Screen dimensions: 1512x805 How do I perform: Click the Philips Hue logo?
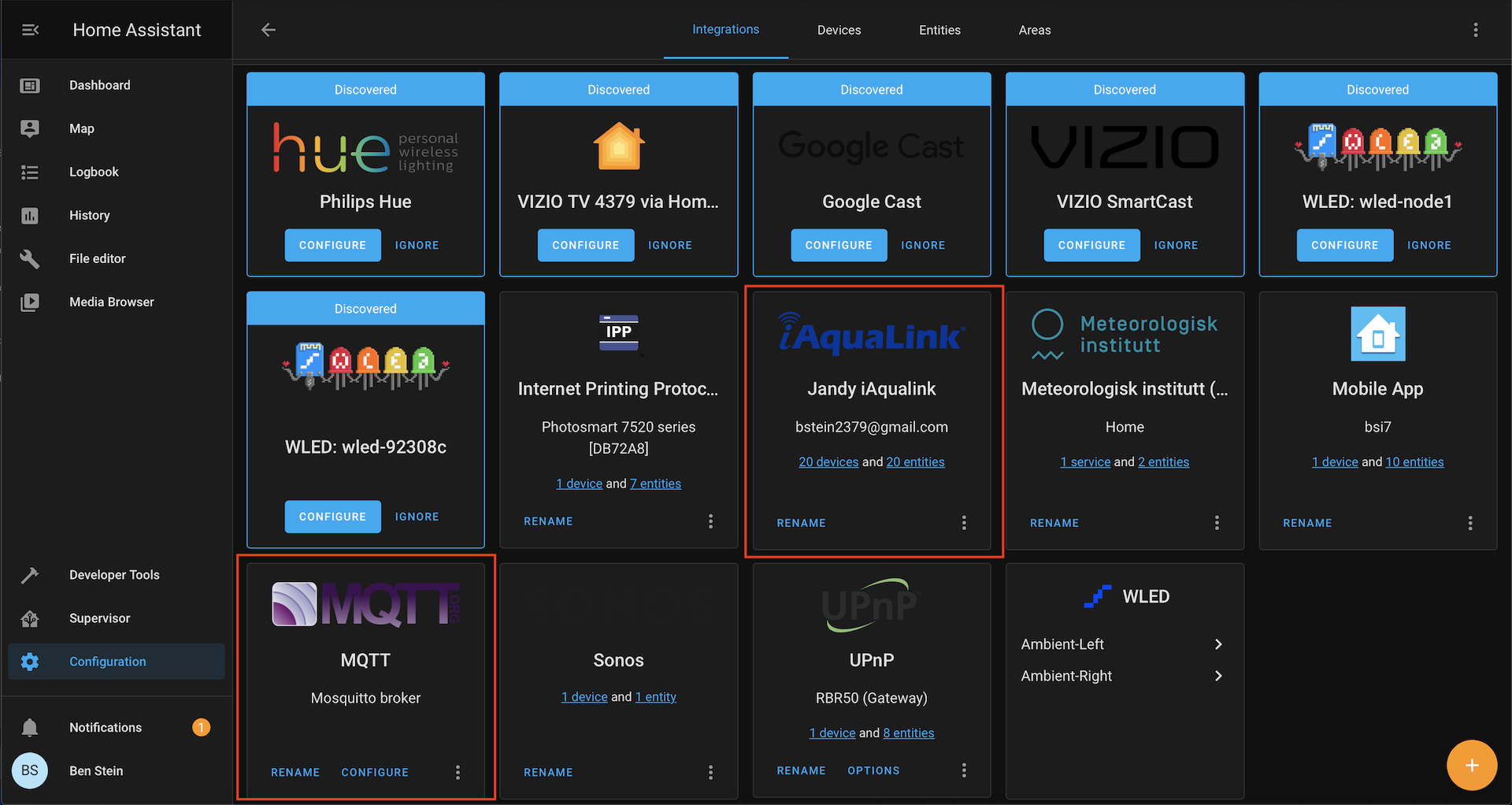(x=365, y=148)
